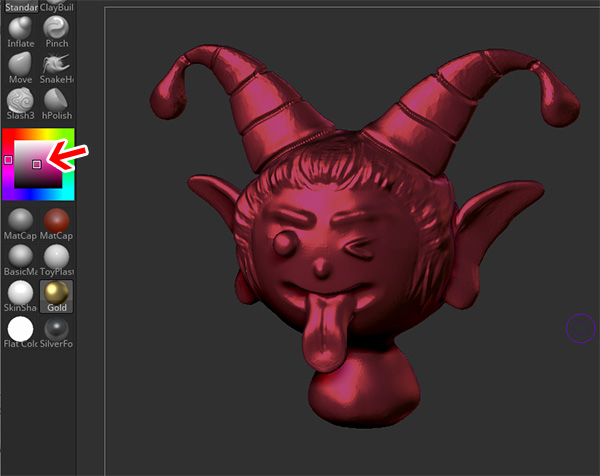Select the Slash3 brush
Viewport: 600px width, 476px height.
coord(20,100)
